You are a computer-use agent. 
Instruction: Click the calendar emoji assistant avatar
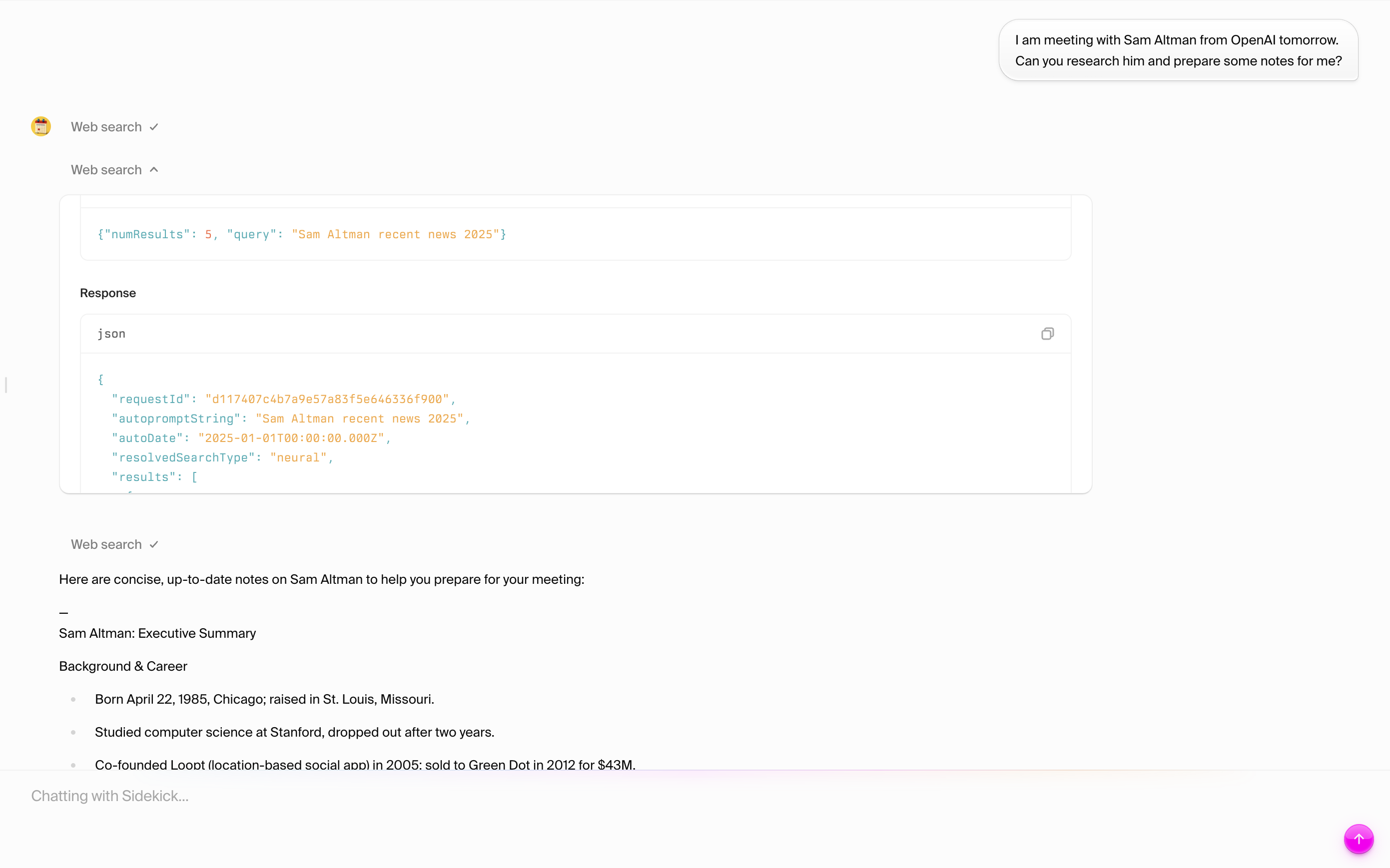[41, 126]
